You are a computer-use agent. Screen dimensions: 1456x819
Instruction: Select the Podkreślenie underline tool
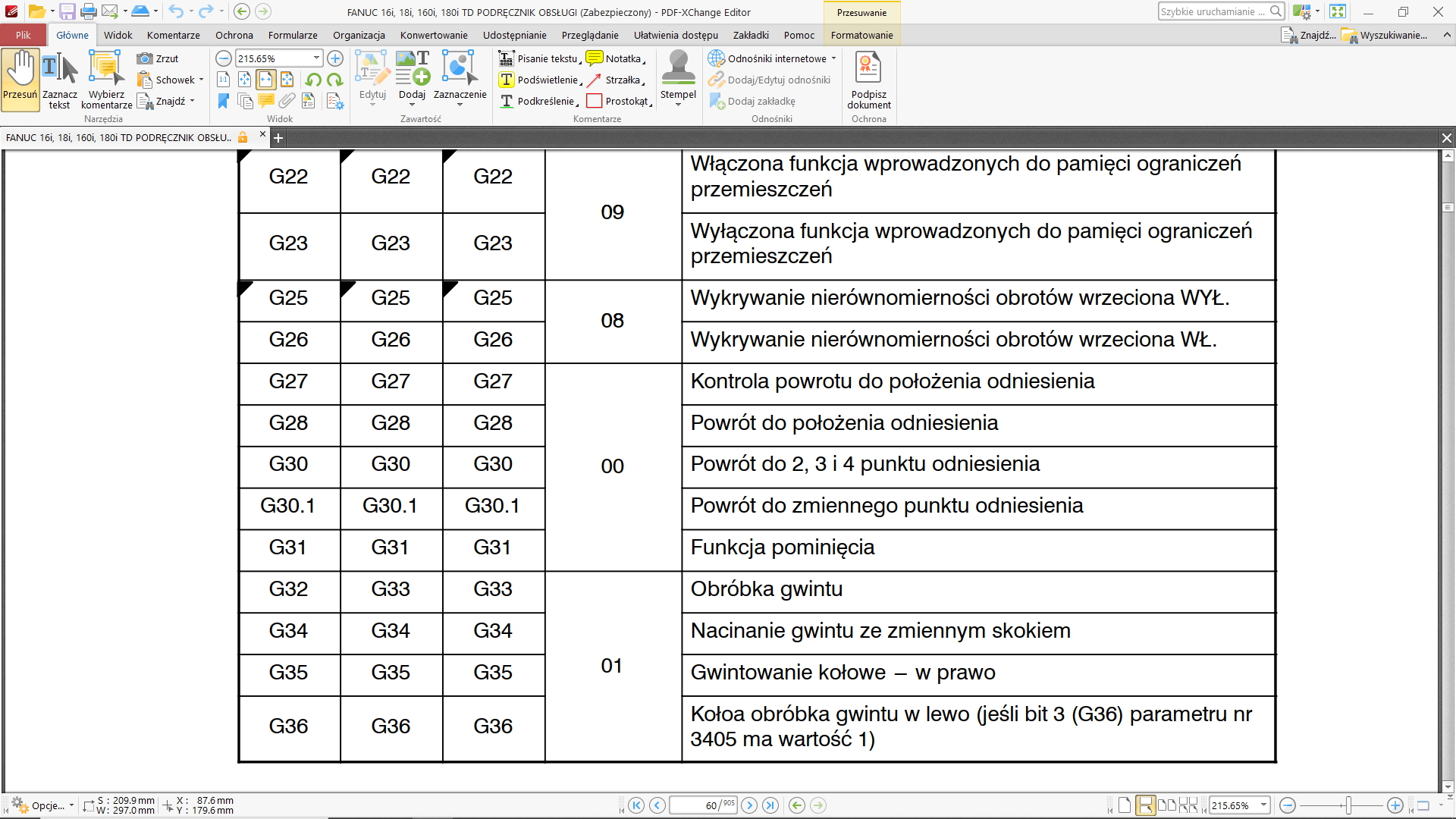coord(539,101)
